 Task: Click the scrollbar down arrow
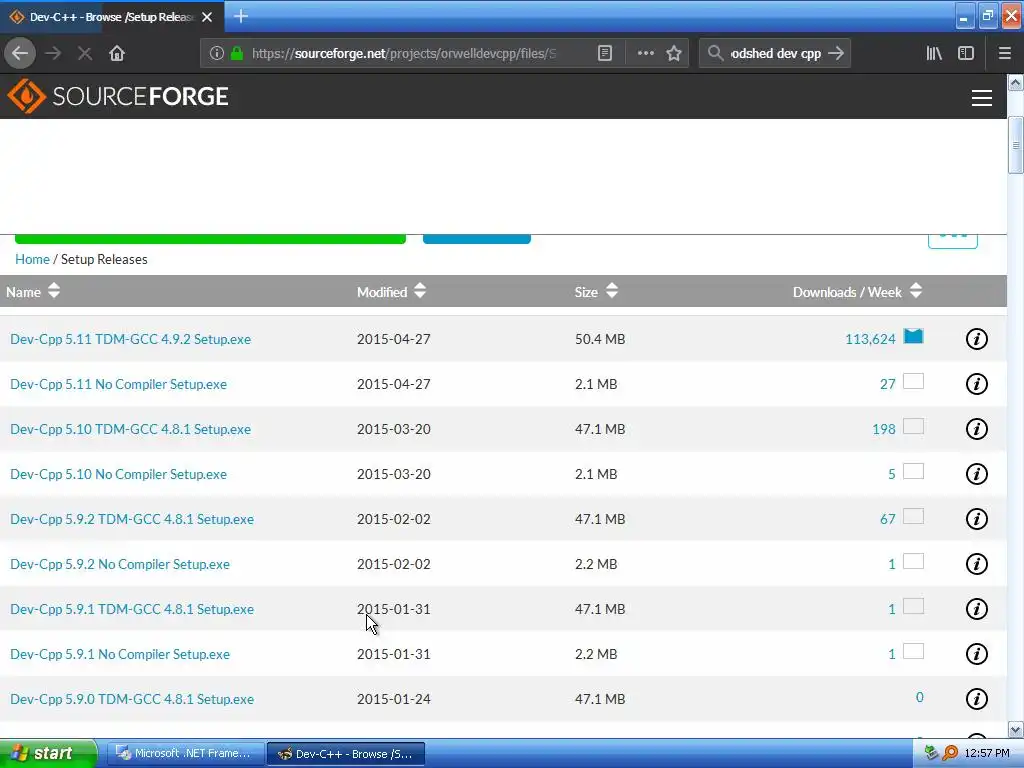click(1016, 729)
